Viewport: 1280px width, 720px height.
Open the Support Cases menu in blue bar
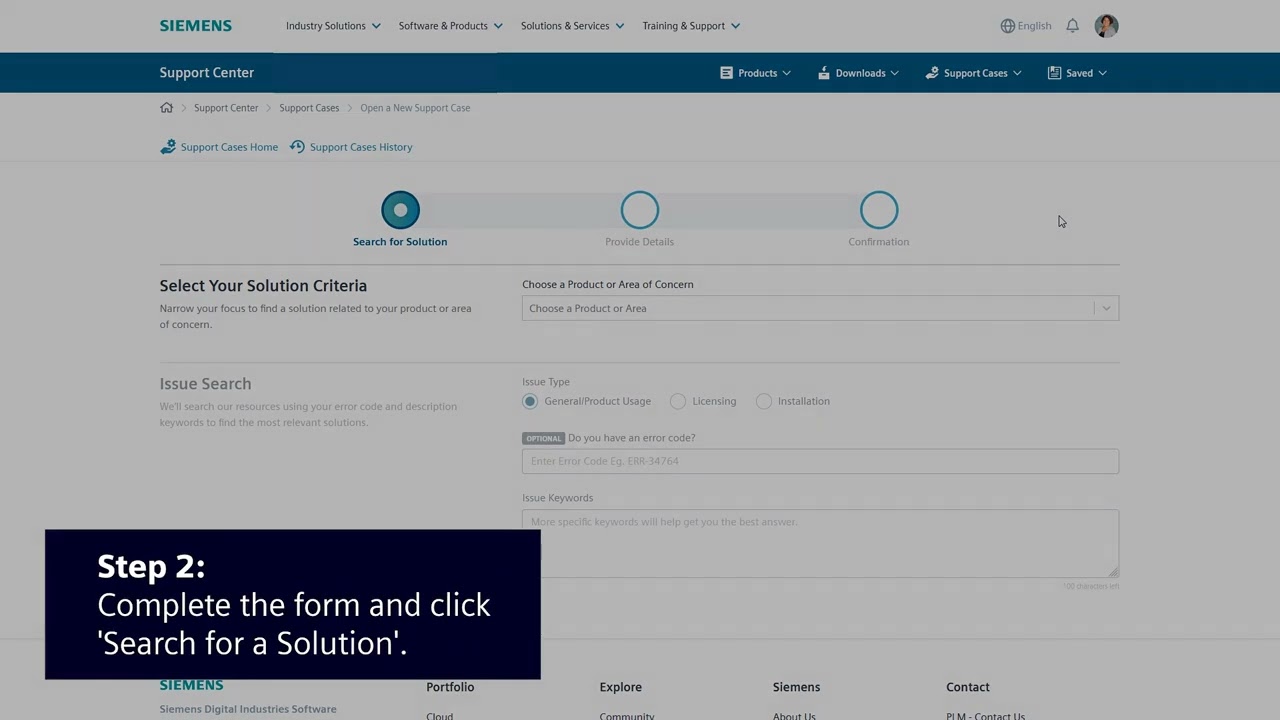click(x=973, y=73)
